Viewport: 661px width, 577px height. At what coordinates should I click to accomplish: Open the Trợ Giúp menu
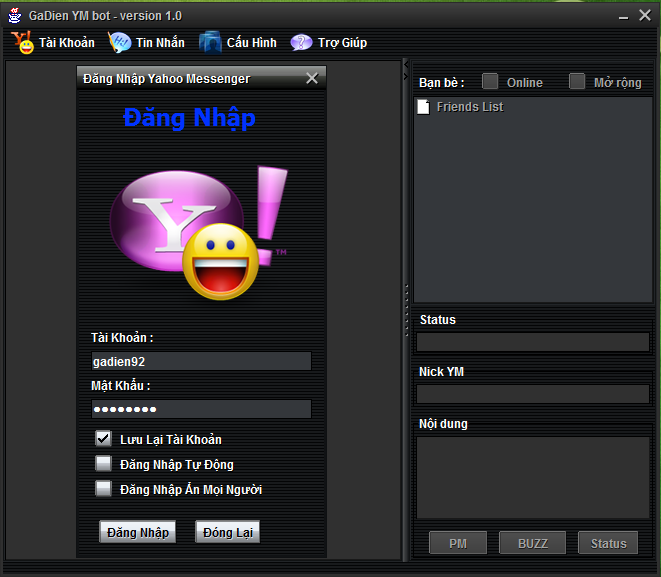[x=342, y=43]
